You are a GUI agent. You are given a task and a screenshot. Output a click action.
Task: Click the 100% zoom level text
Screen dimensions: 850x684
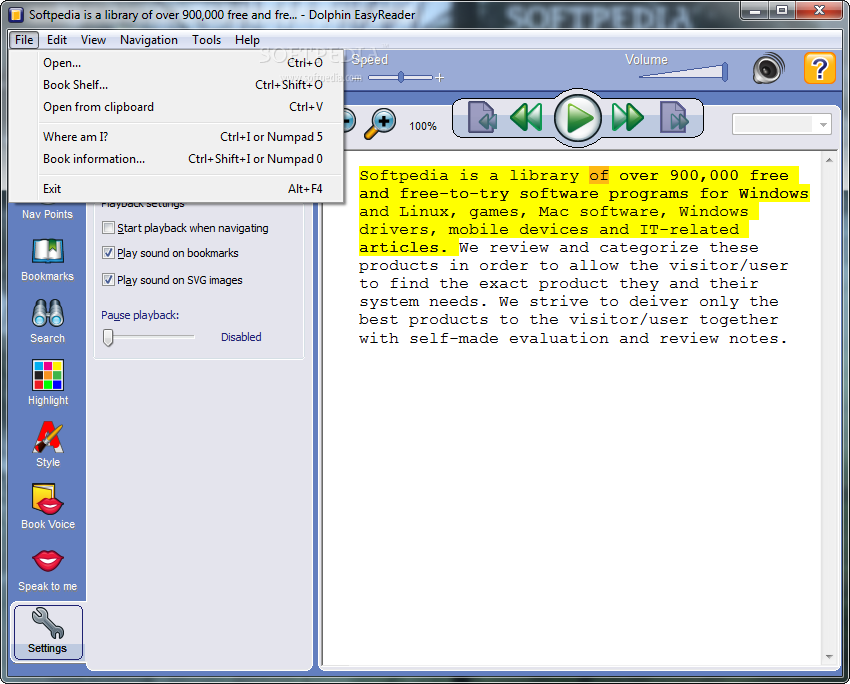click(x=423, y=126)
